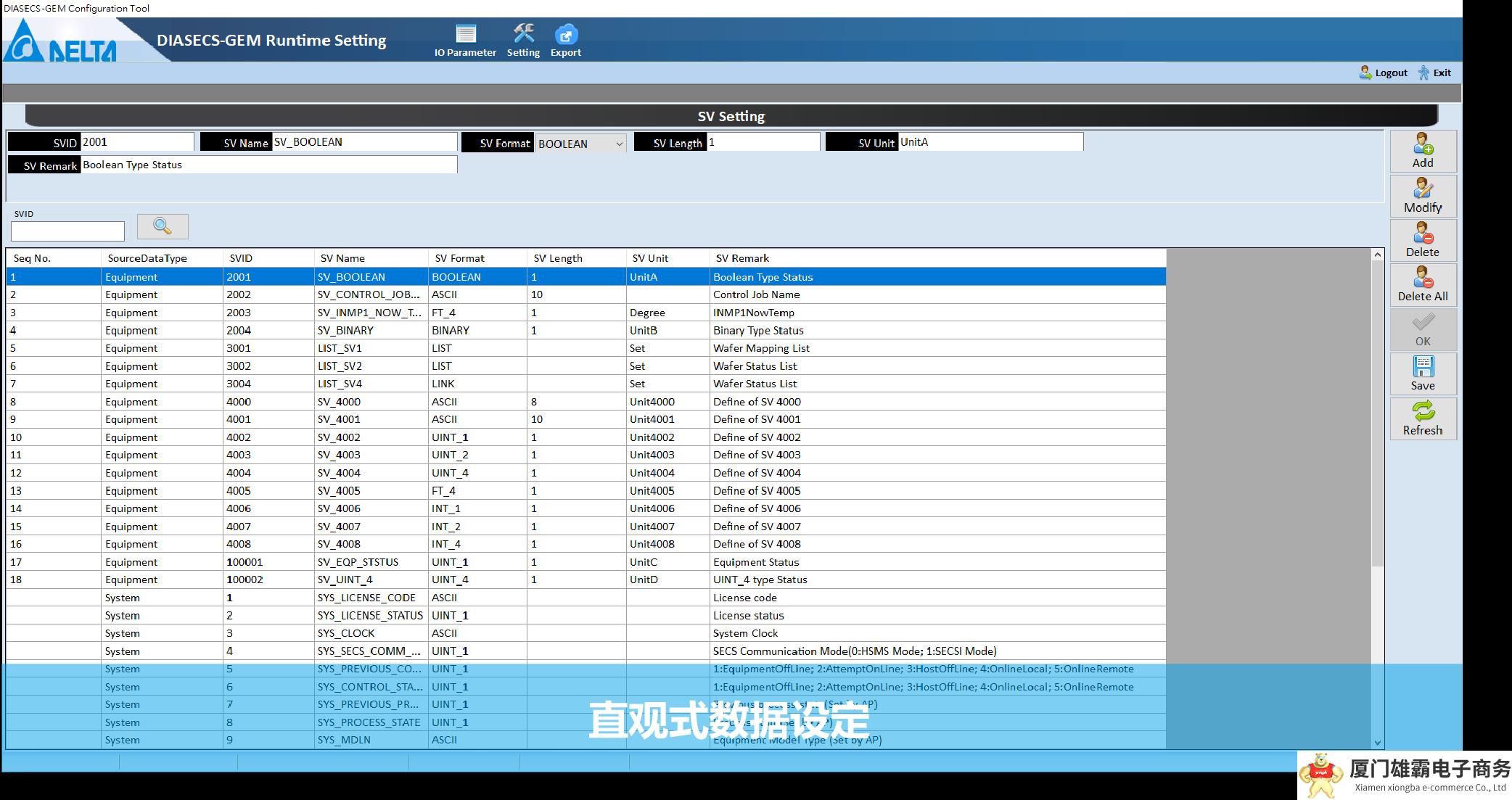Click the Export cloud icon

[565, 35]
